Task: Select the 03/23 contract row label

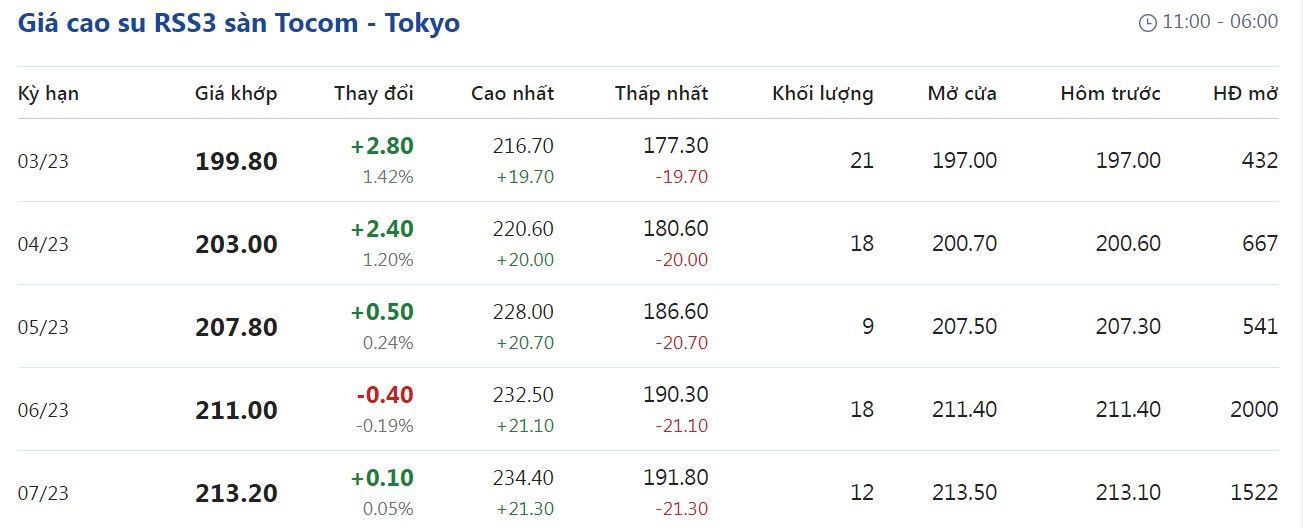Action: point(43,161)
